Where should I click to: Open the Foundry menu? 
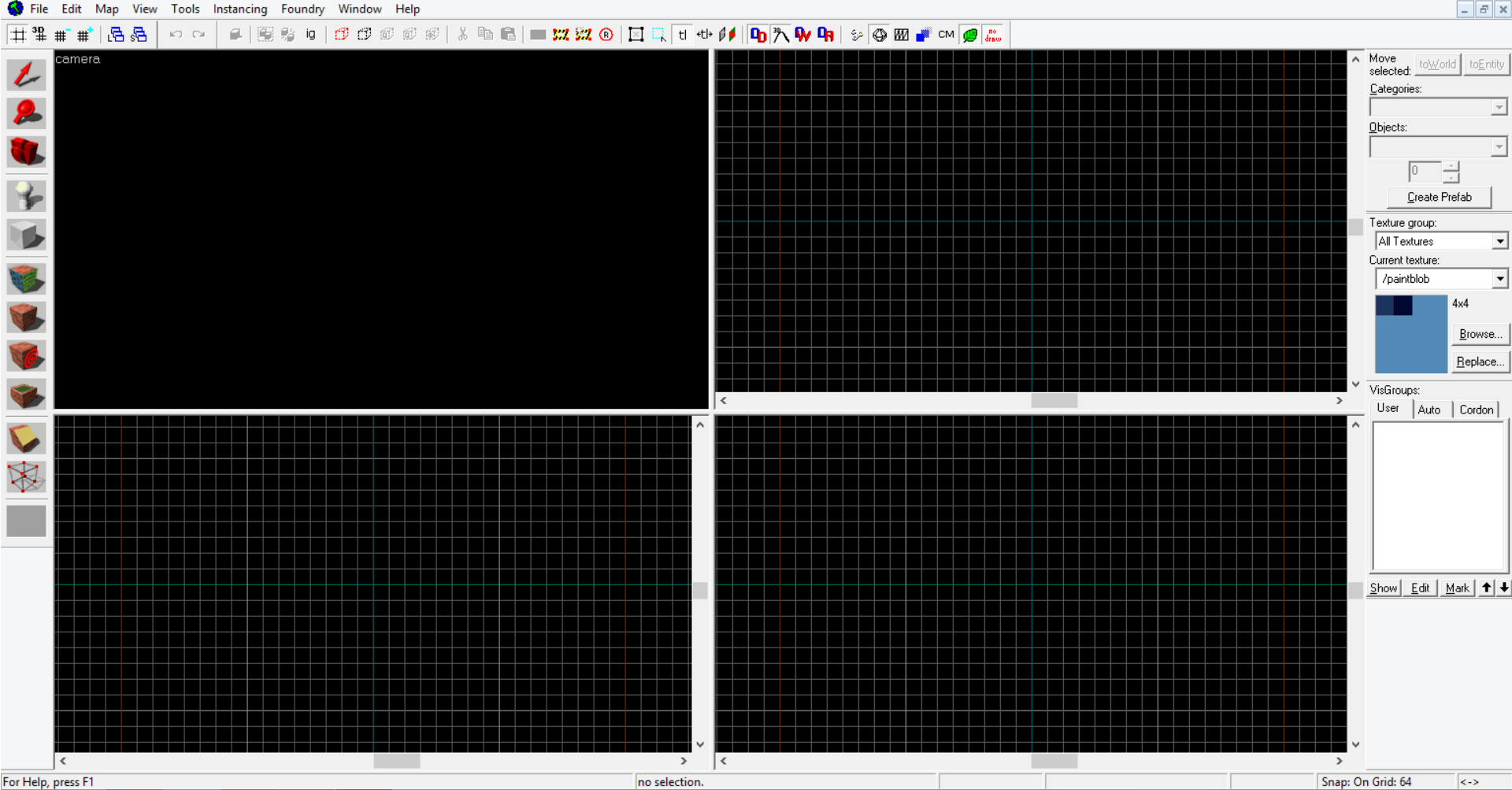click(302, 9)
